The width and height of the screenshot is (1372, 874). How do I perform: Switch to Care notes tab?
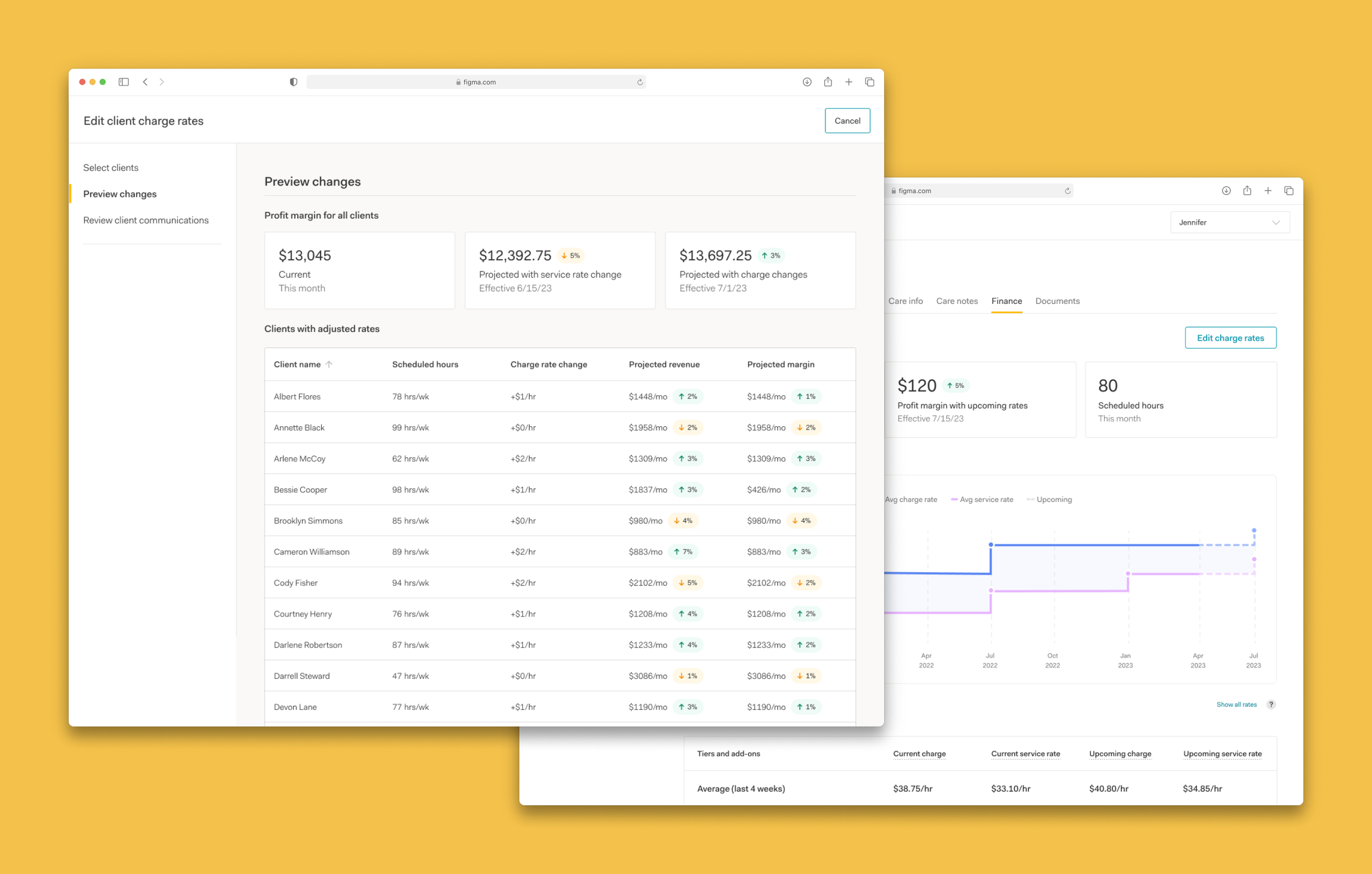(x=957, y=301)
